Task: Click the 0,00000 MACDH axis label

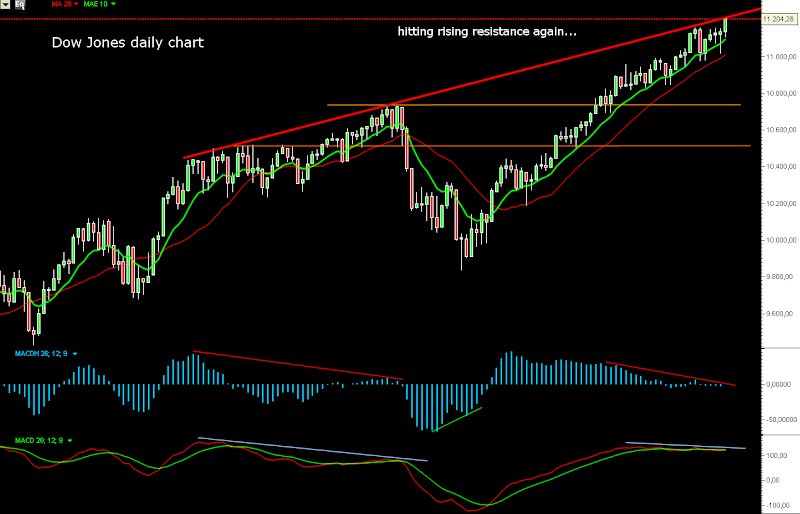Action: 779,384
